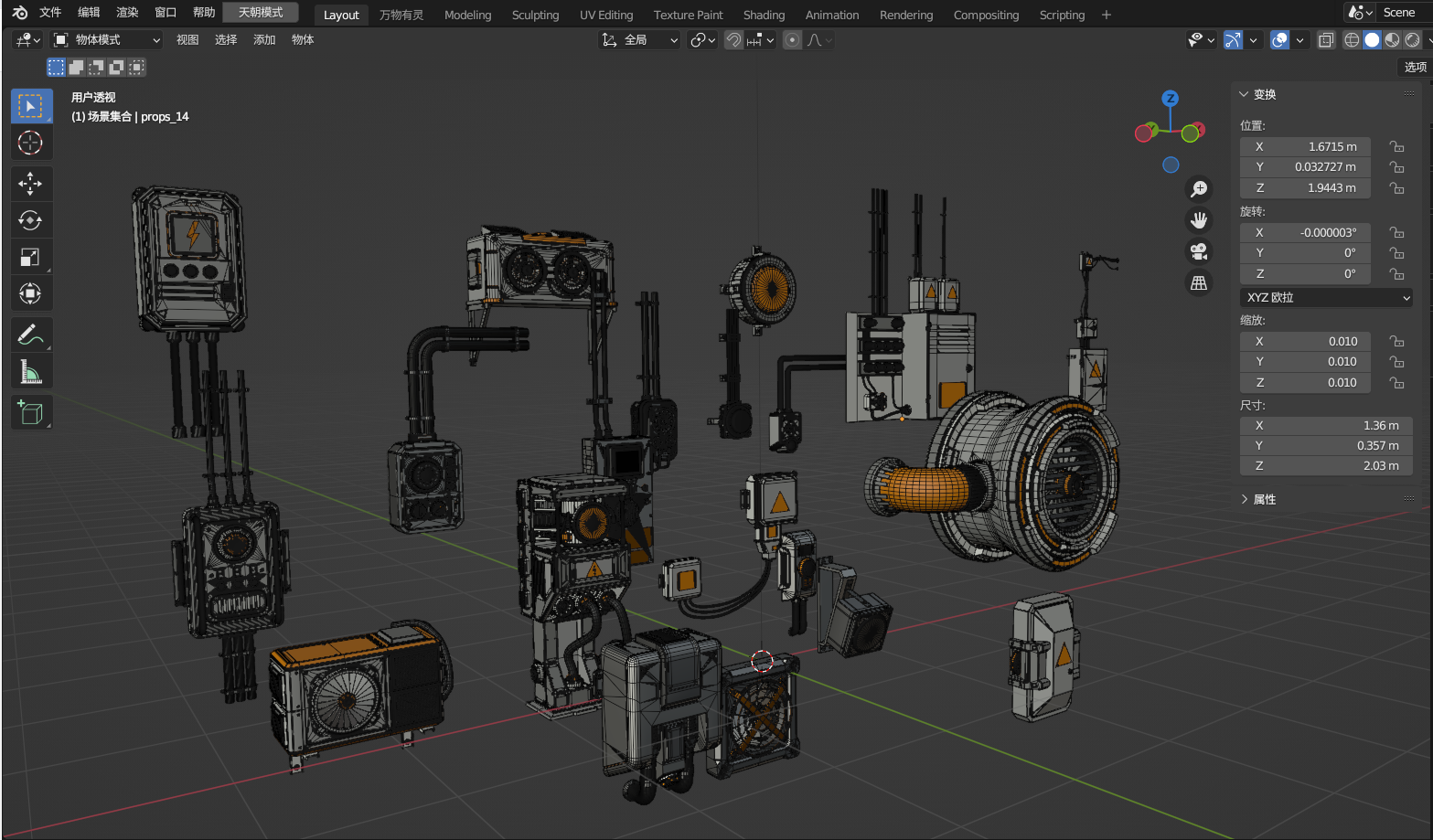Click the Y position input field

(x=1305, y=166)
